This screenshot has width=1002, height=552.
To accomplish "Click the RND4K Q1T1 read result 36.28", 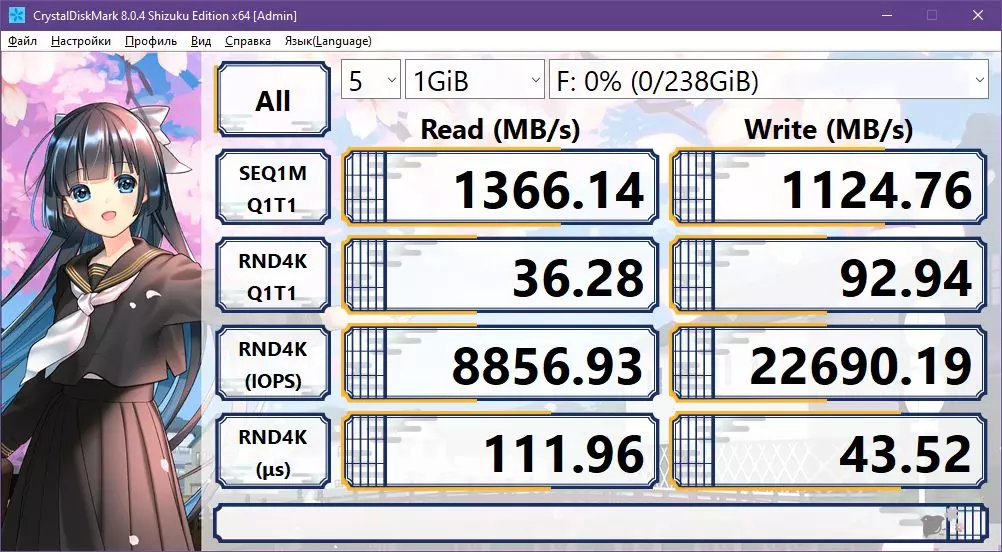I will [501, 276].
